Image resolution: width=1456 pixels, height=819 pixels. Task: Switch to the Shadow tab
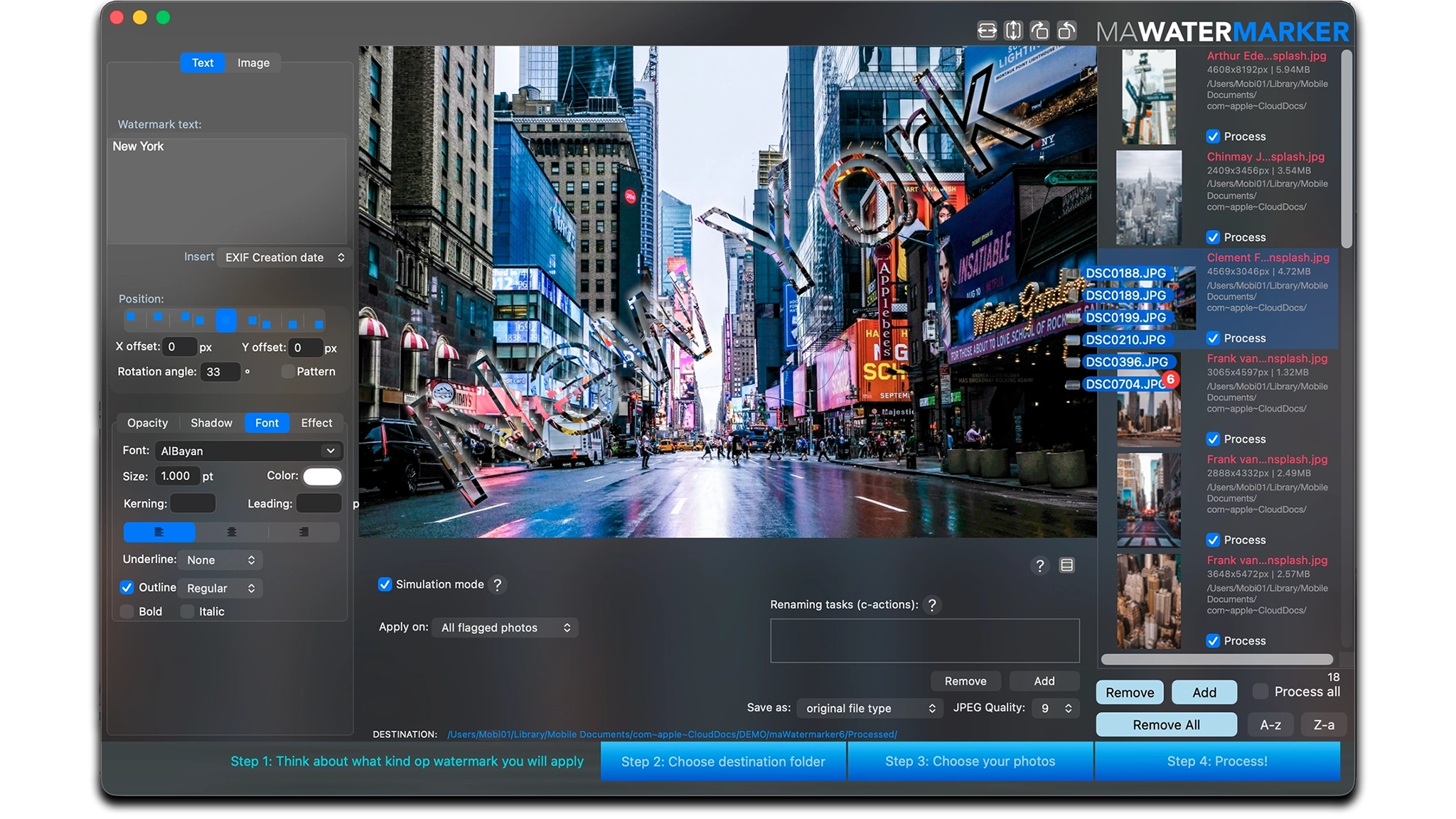click(211, 423)
